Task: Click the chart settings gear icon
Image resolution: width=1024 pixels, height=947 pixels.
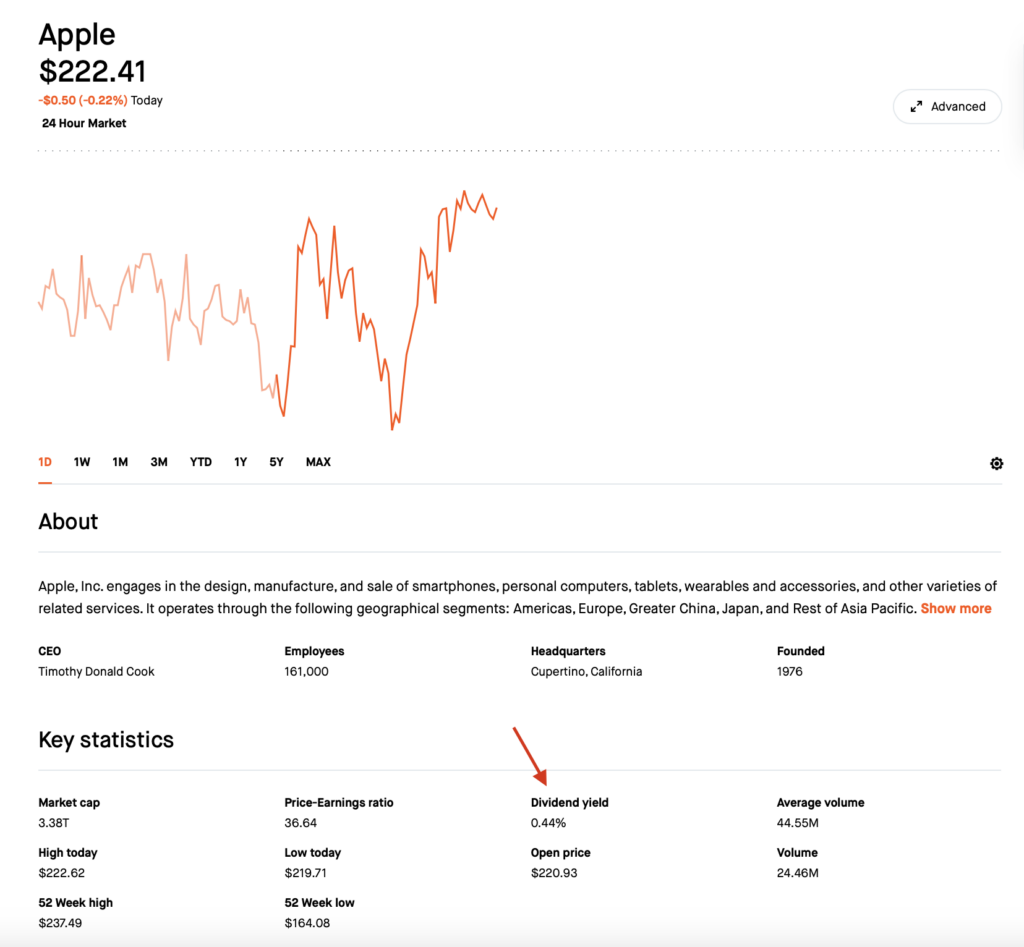Action: 996,464
